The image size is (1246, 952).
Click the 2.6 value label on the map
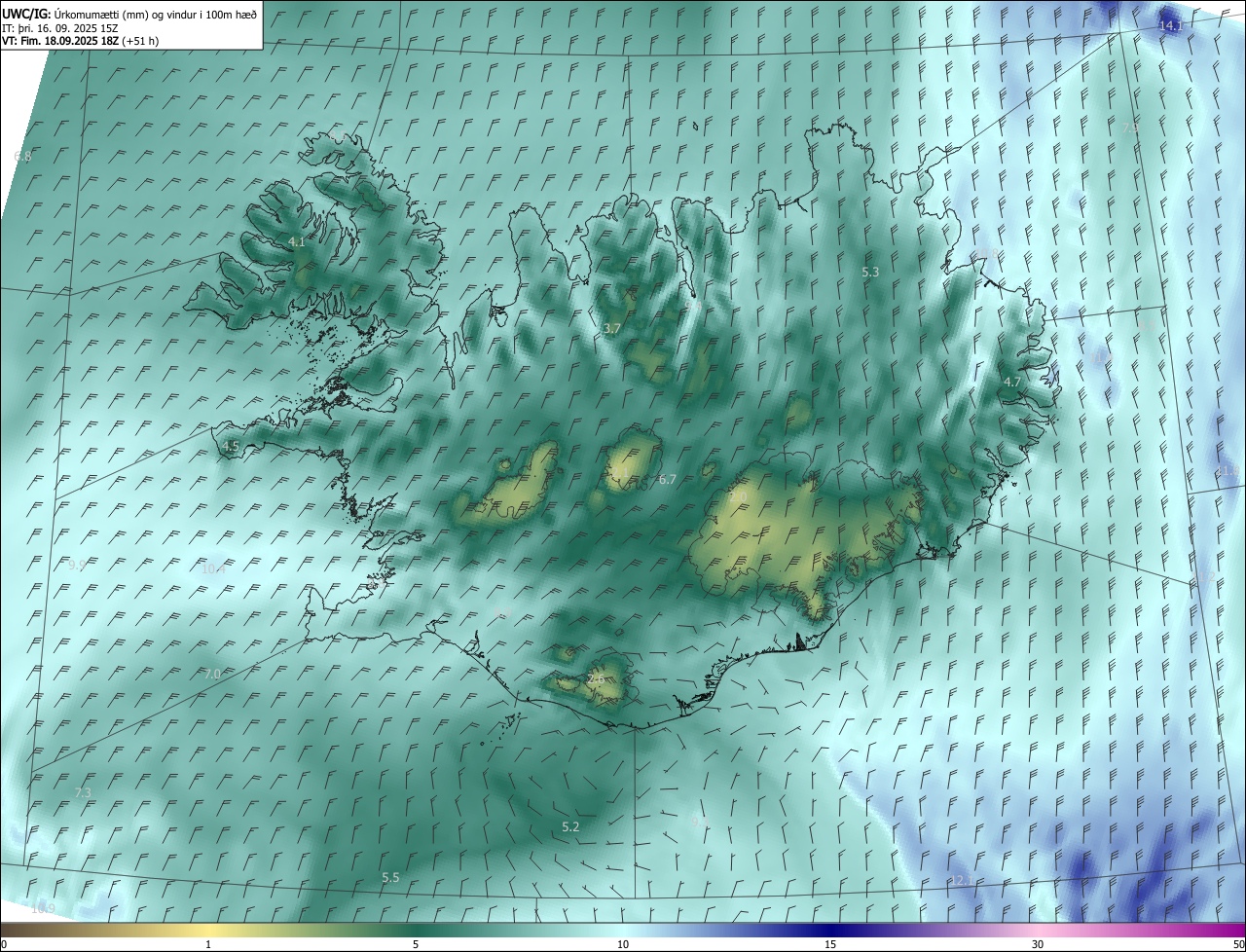tap(596, 678)
